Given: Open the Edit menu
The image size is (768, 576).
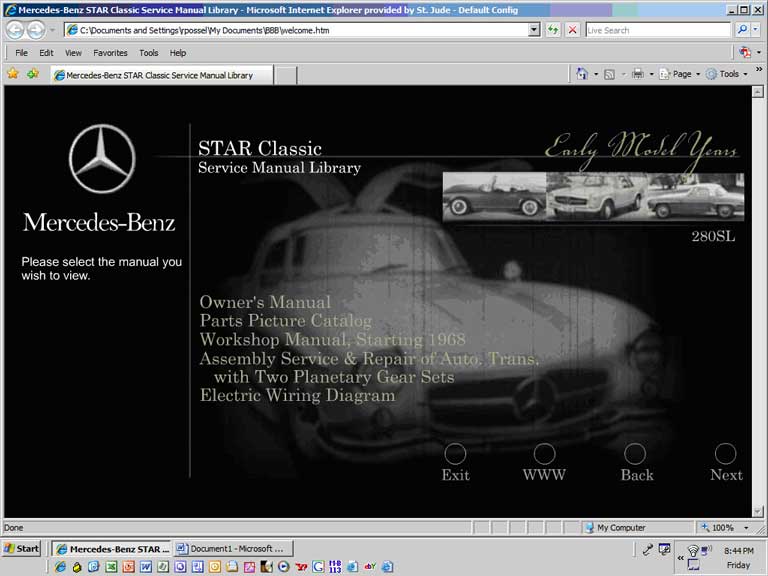Looking at the screenshot, I should point(46,53).
